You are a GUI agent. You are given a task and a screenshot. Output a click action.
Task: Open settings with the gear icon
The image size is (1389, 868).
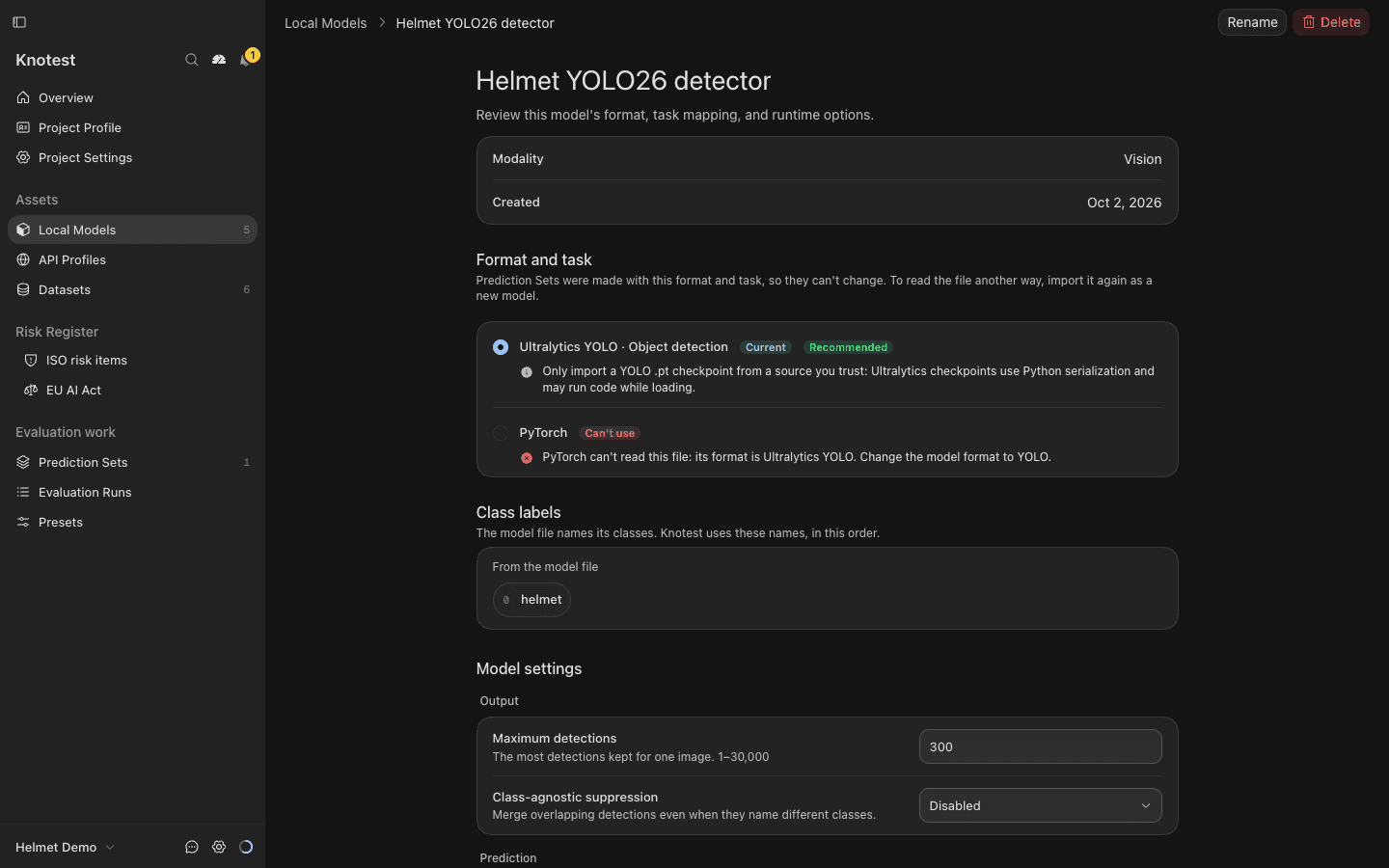click(219, 847)
